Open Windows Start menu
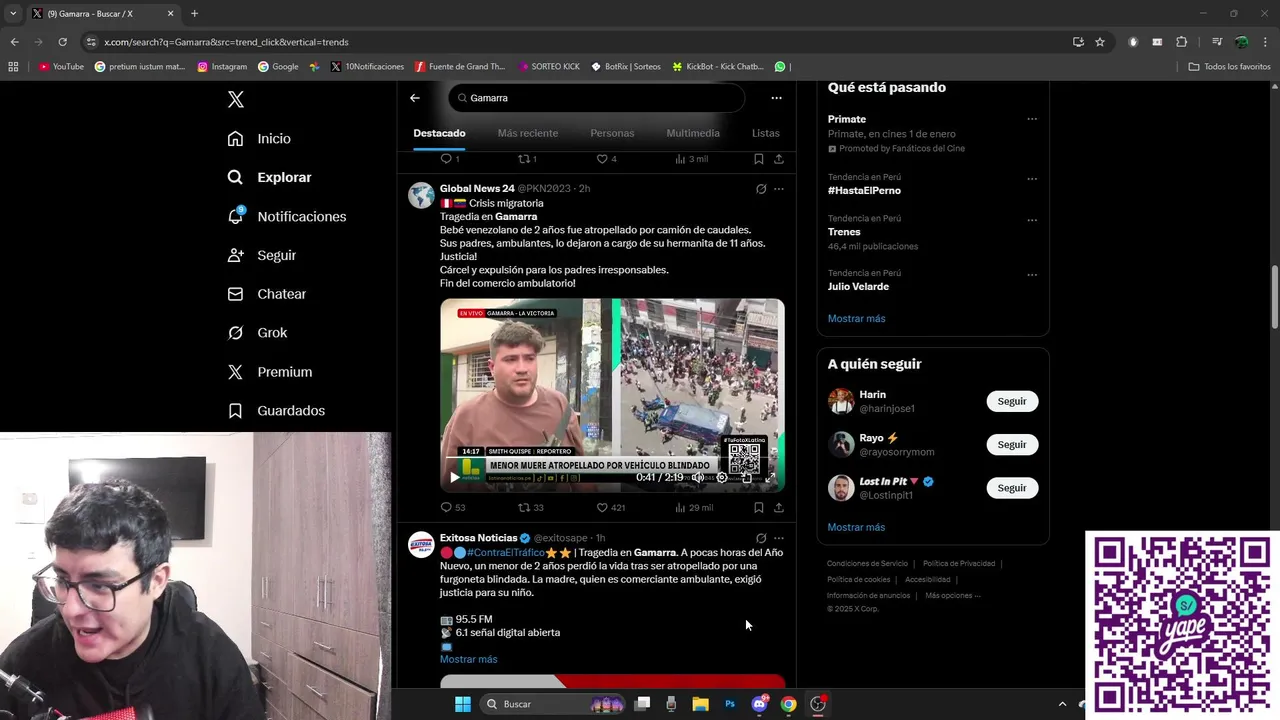 pos(462,704)
